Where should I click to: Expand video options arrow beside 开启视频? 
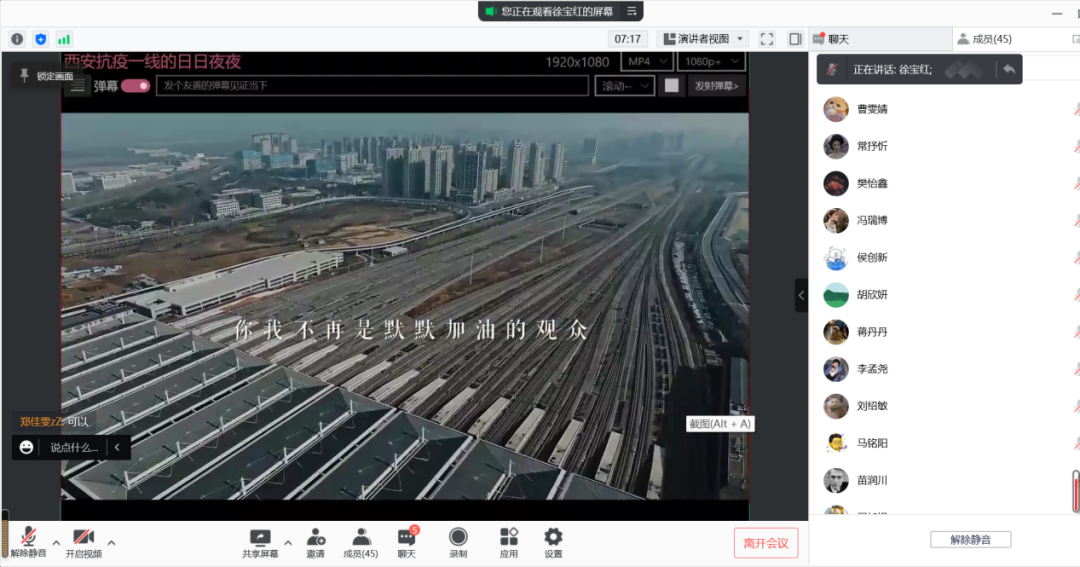pyautogui.click(x=112, y=543)
